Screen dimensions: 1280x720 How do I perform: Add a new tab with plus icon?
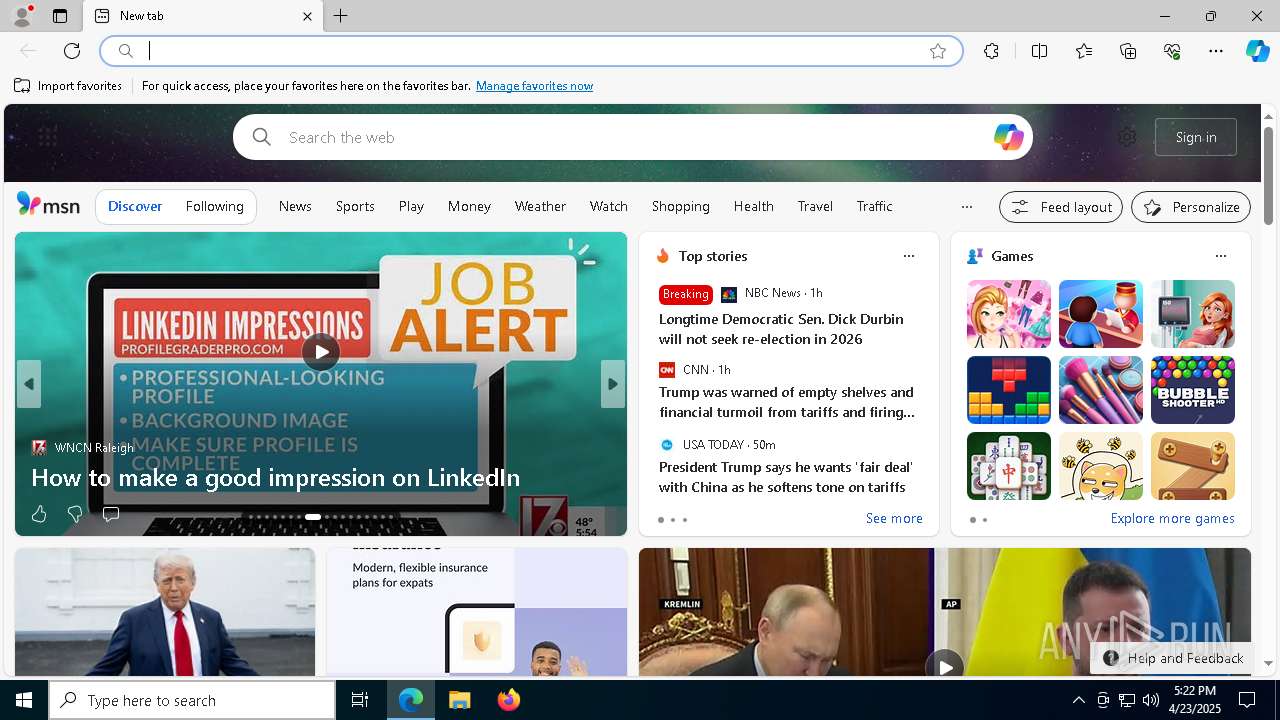pos(341,16)
